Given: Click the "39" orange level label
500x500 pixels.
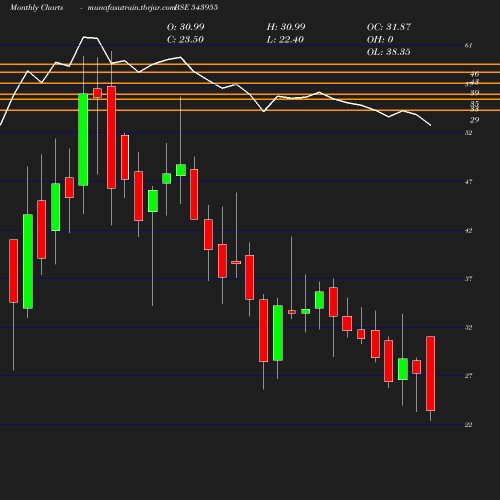Looking at the screenshot, I should [474, 92].
